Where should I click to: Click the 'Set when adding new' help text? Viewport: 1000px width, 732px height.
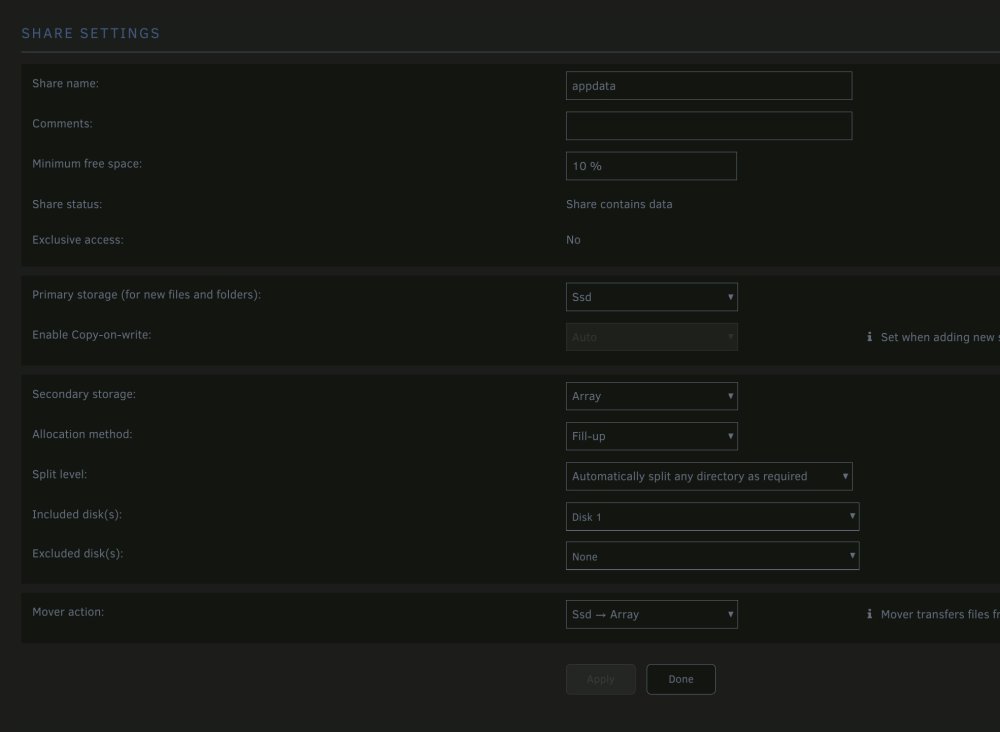(940, 337)
